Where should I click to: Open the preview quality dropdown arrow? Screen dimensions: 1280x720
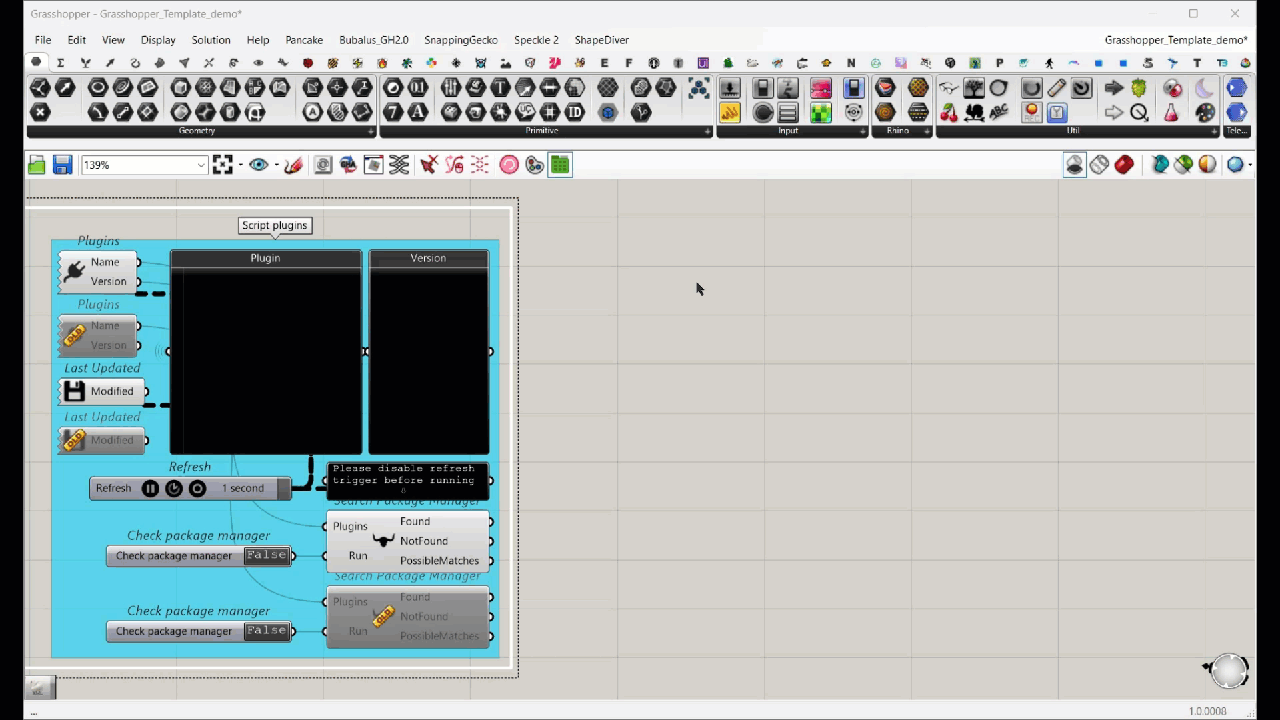click(x=1249, y=165)
